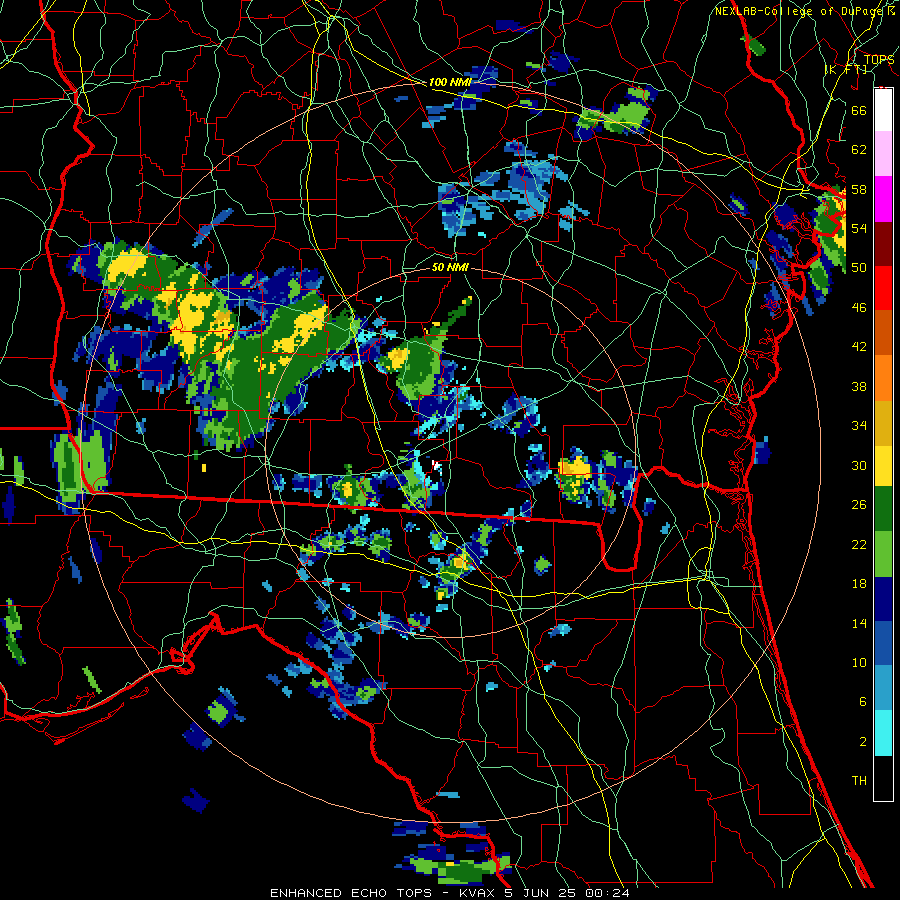Choose the light green legend swatch
Viewport: 900px width, 900px height.
coord(883,554)
